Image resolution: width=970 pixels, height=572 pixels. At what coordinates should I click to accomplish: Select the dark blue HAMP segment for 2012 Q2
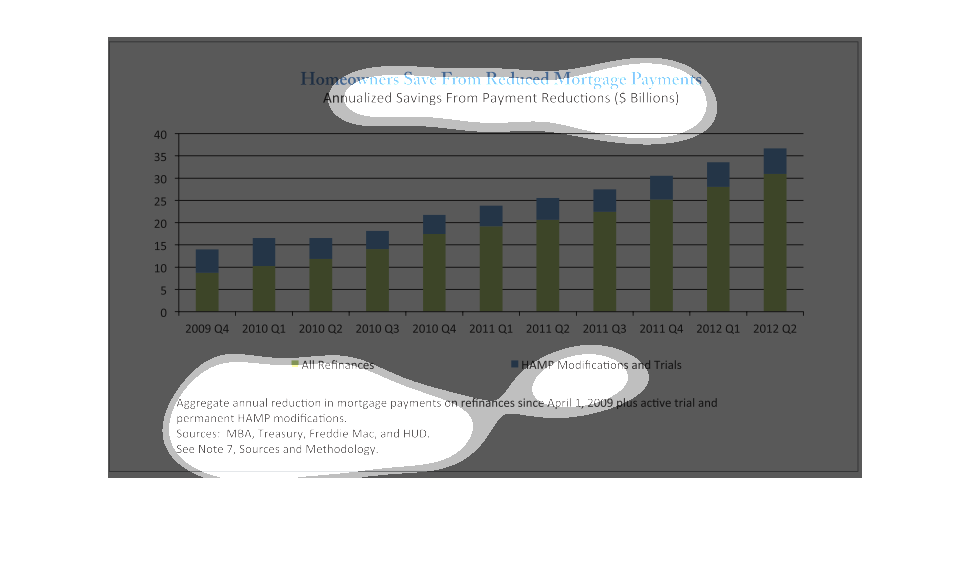click(x=775, y=161)
